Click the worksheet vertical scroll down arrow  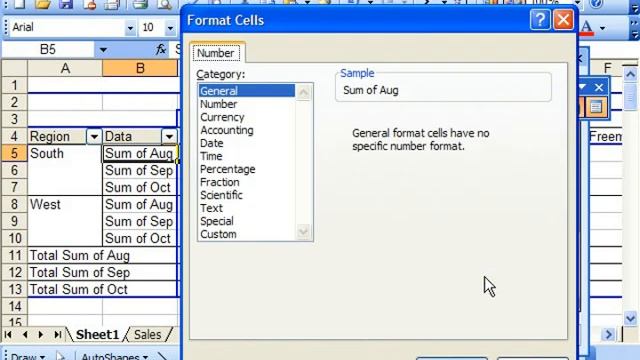631,318
